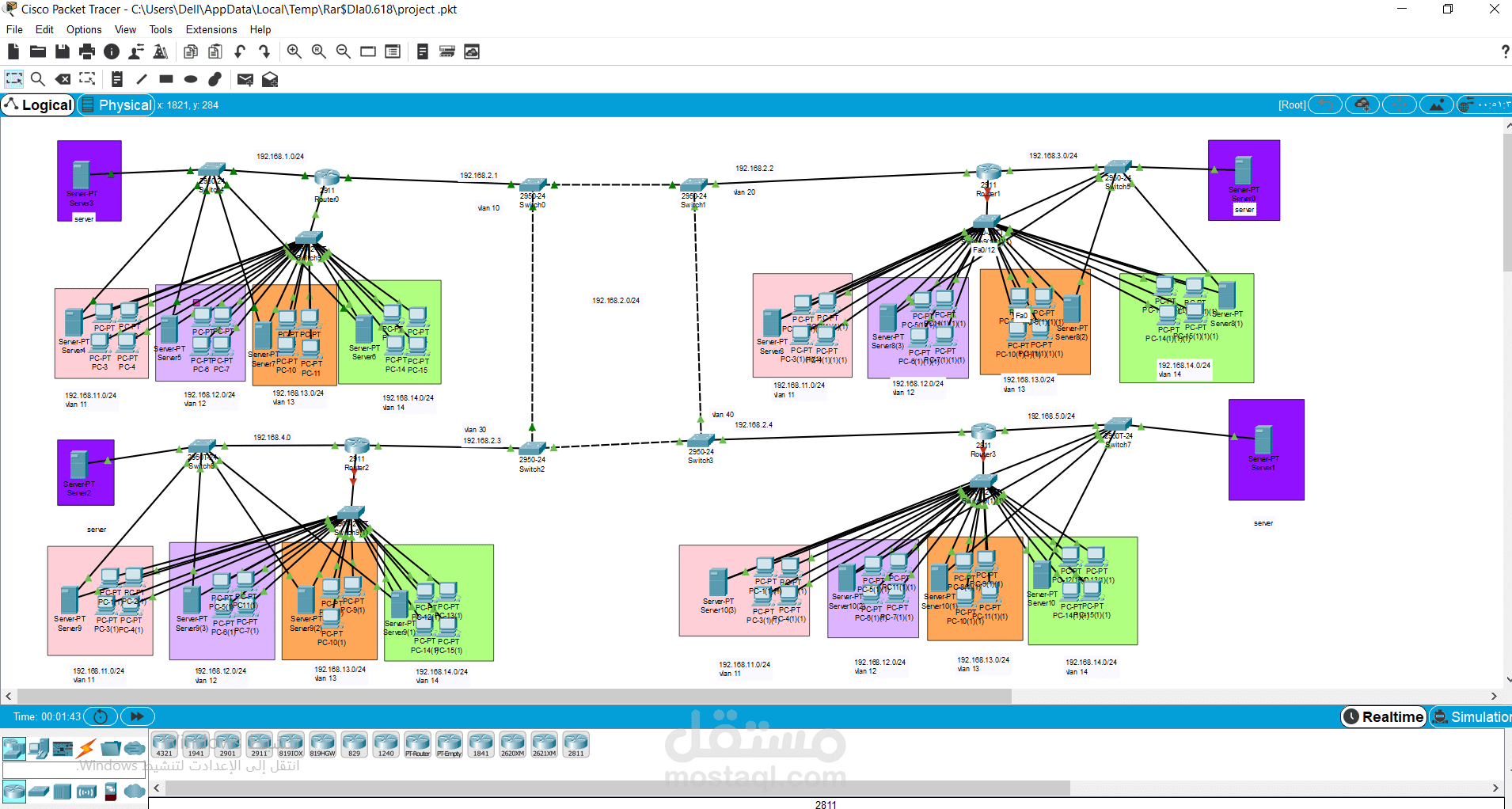Select the Draw Line tool
The height and width of the screenshot is (809, 1512).
tap(142, 79)
